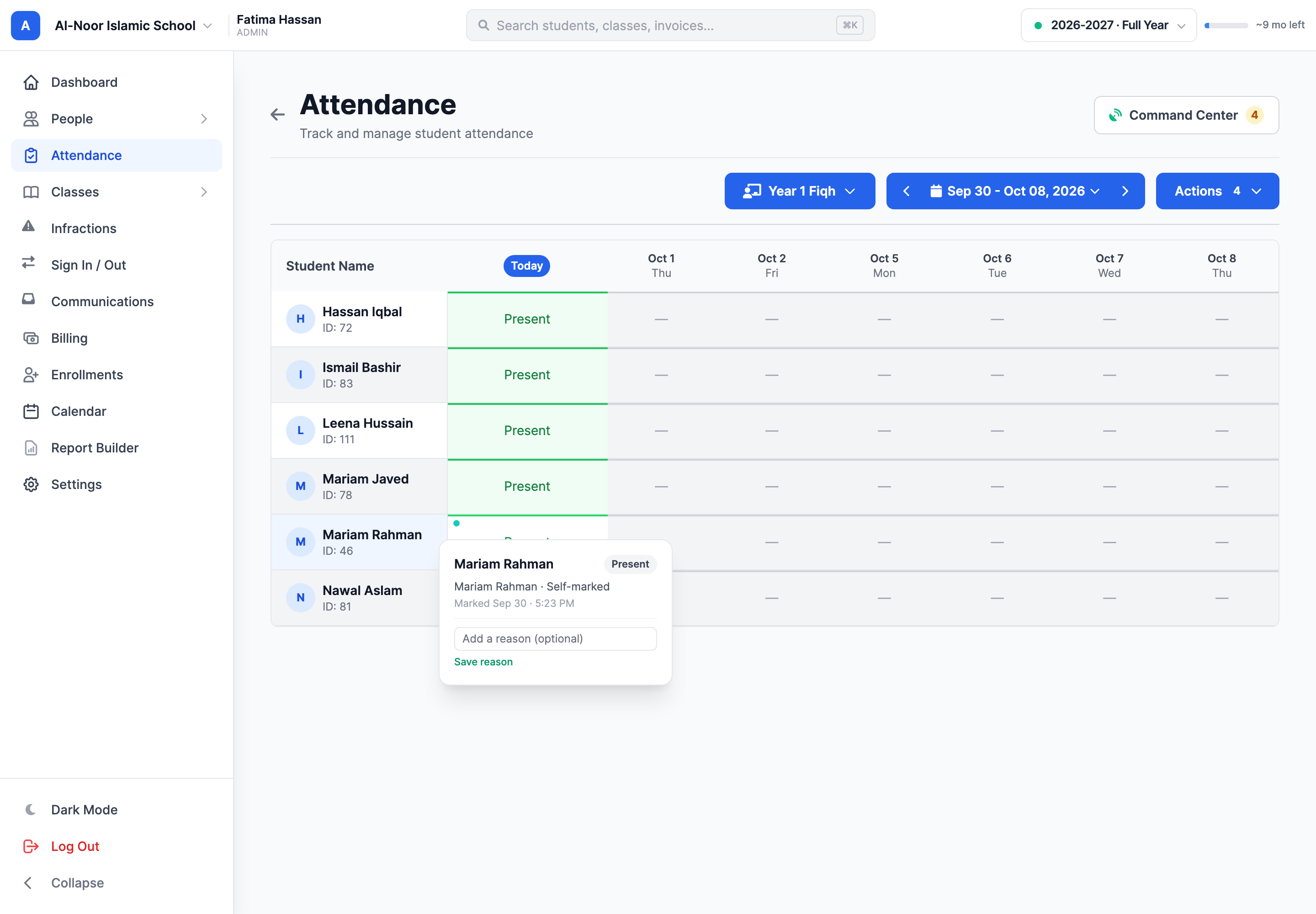Image resolution: width=1316 pixels, height=914 pixels.
Task: Click the Calendar icon in the sidebar
Action: 31,412
